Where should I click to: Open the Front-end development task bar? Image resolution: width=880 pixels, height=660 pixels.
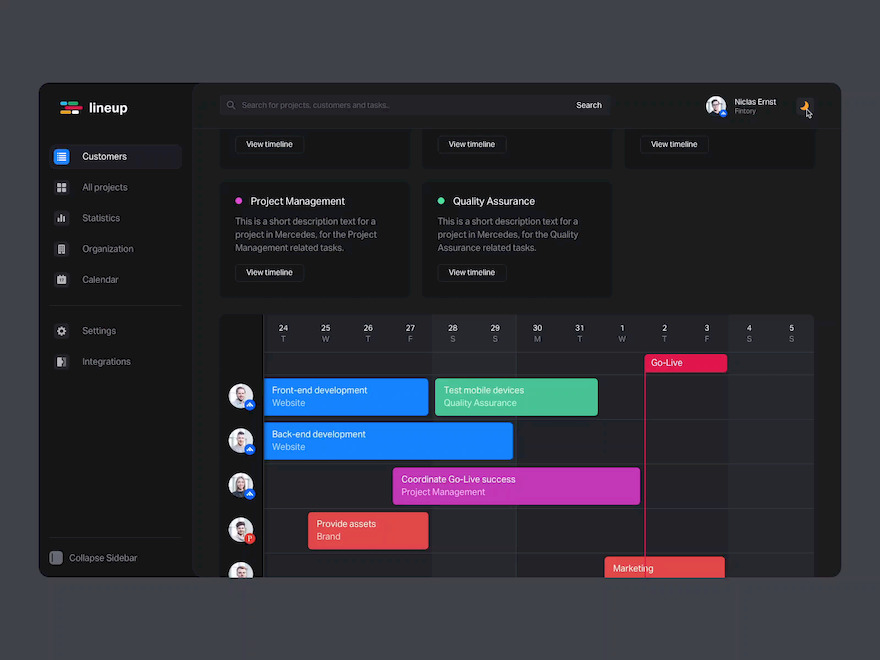pyautogui.click(x=346, y=397)
